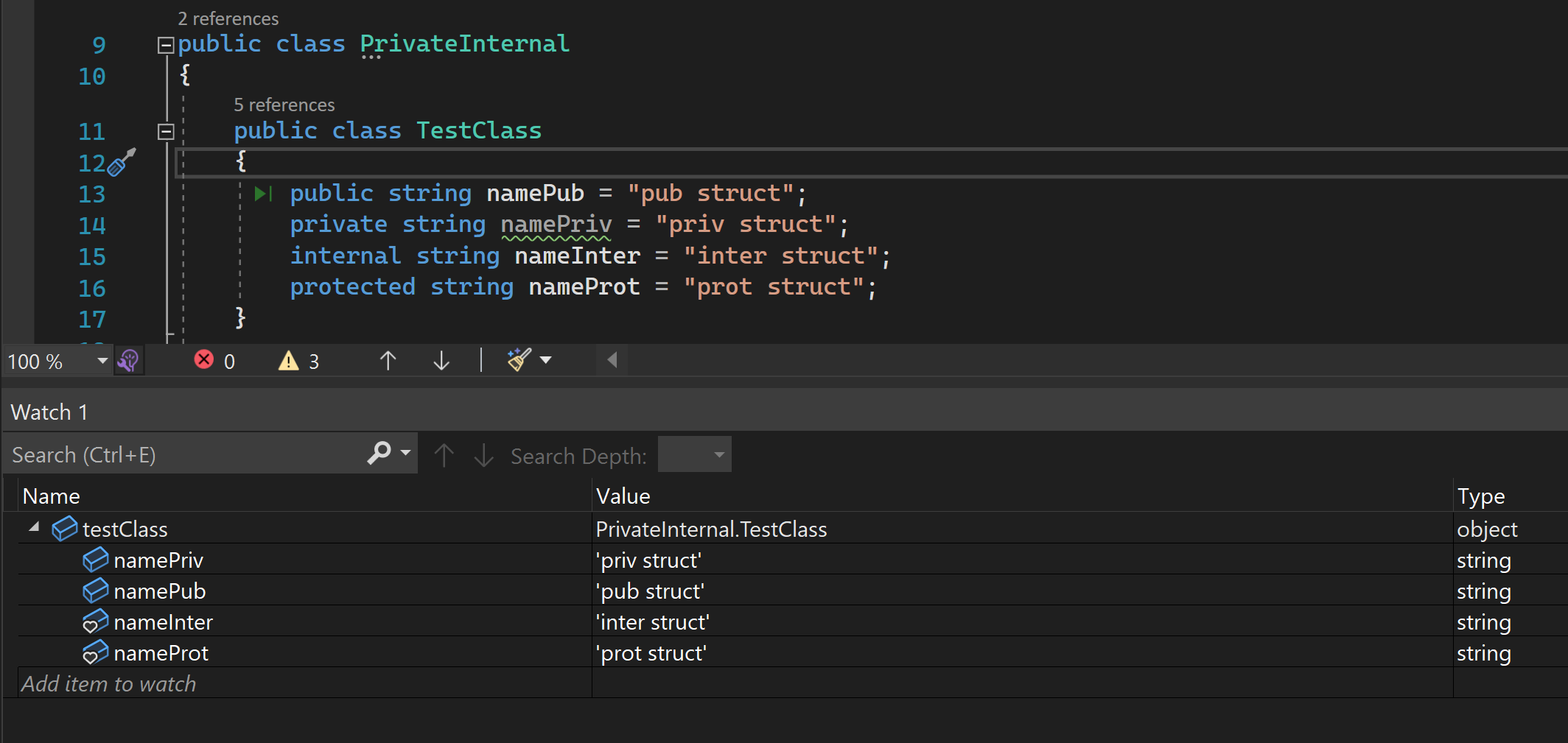Click the namePriv identifier with squiggle
The height and width of the screenshot is (743, 1568).
pos(556,225)
